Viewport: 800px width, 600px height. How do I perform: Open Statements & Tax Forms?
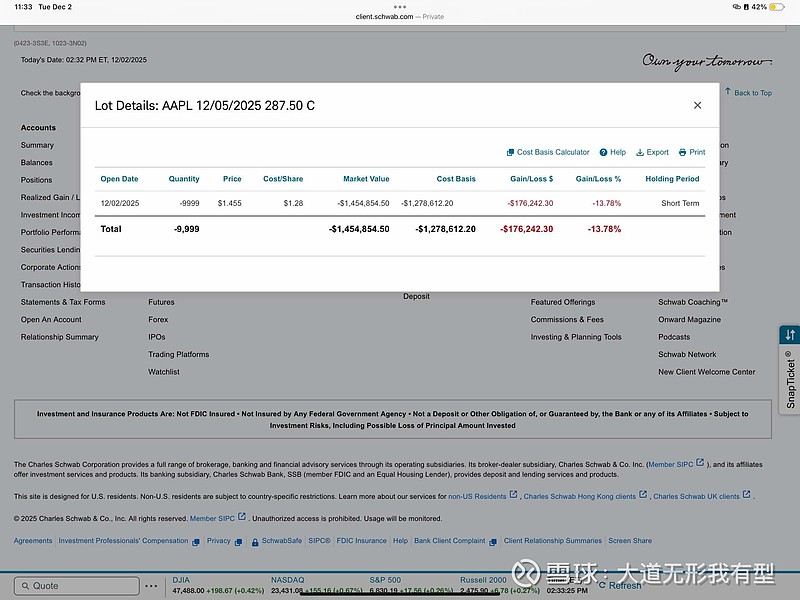click(x=63, y=302)
